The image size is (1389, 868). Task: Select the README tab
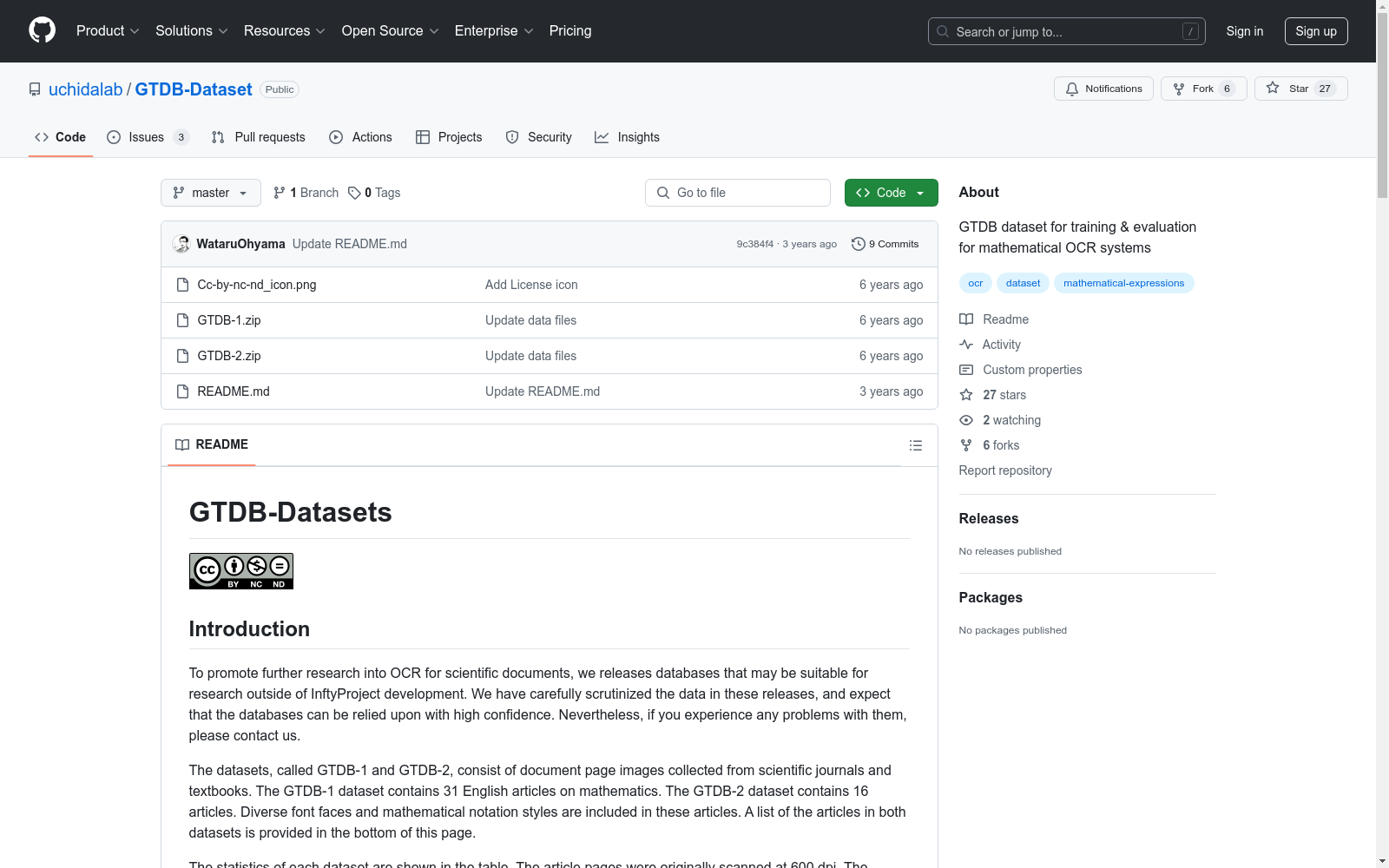click(212, 444)
